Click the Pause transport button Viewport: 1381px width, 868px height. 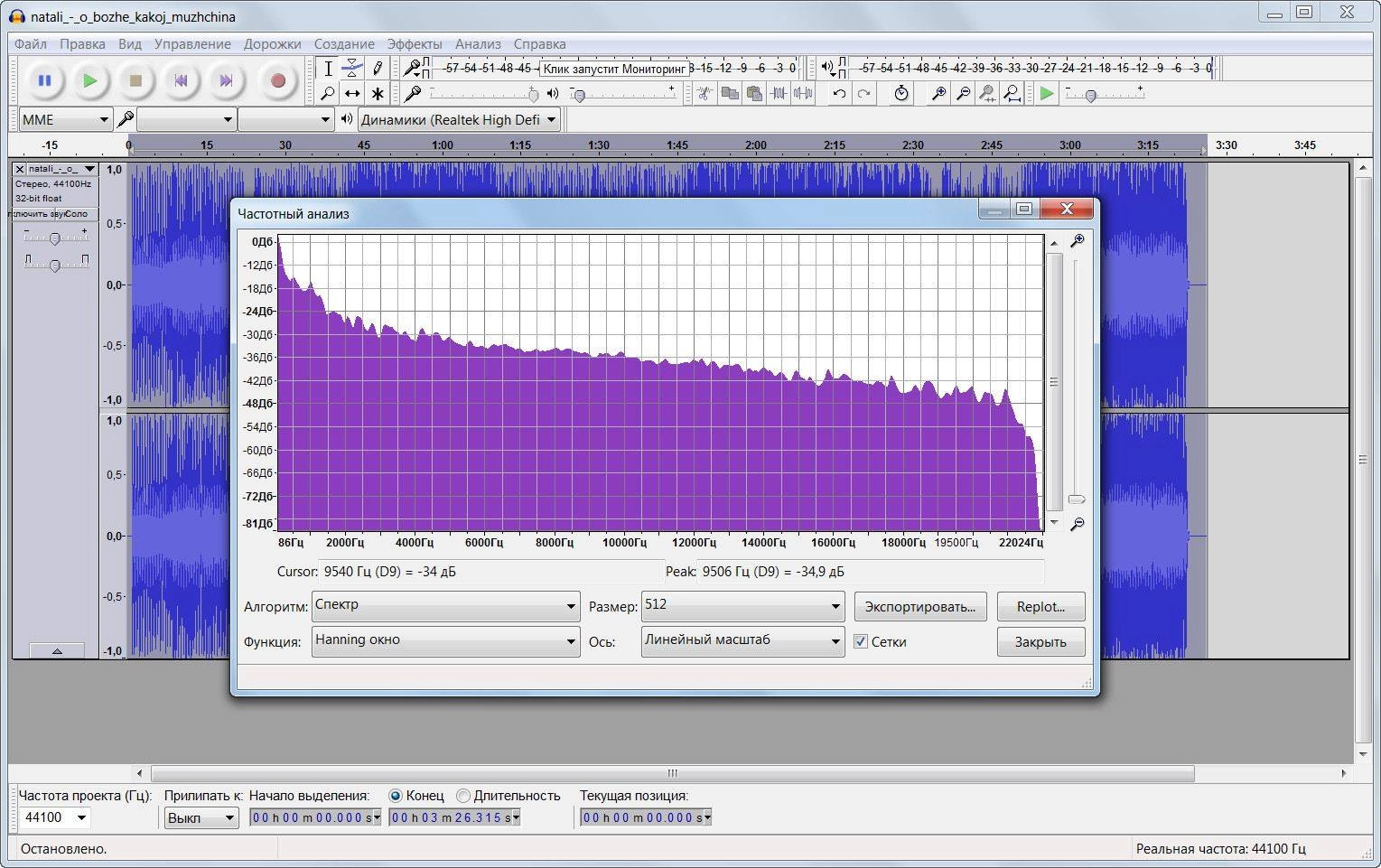(x=44, y=80)
